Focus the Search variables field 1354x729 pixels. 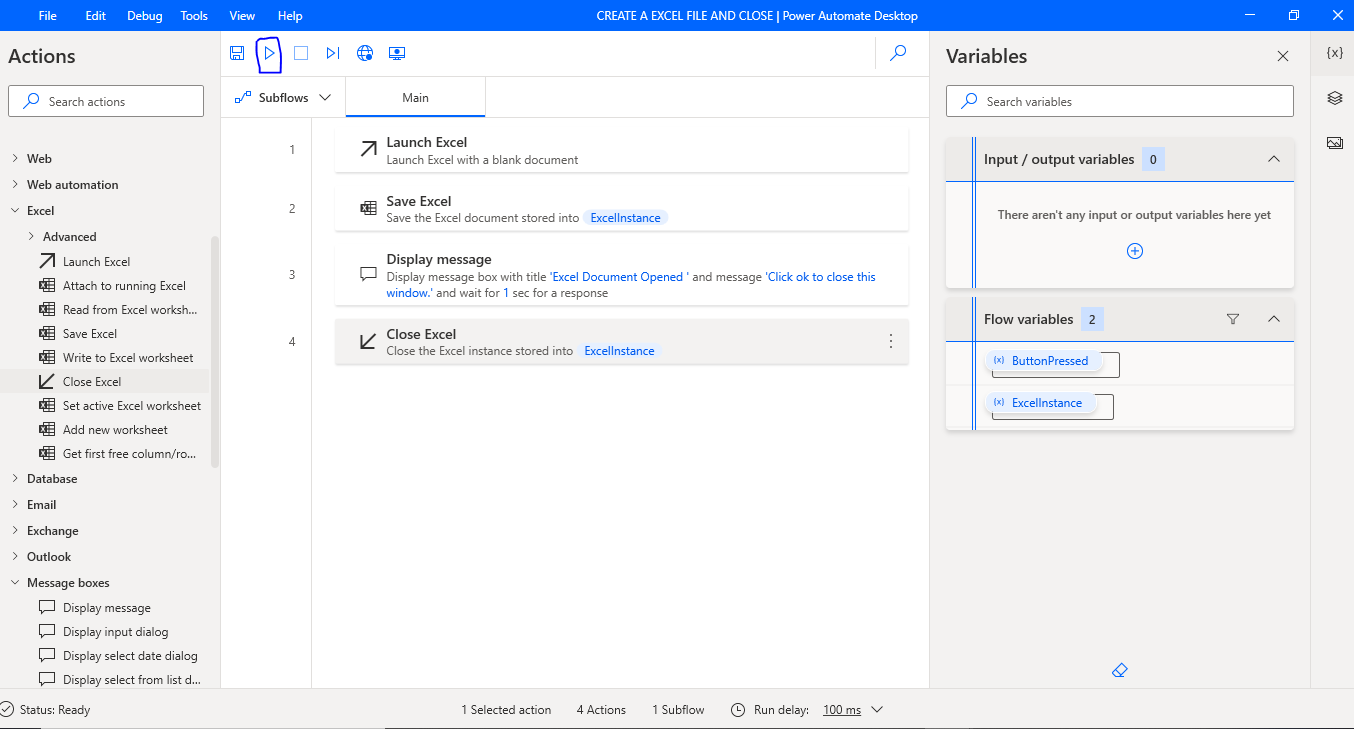pos(1120,101)
